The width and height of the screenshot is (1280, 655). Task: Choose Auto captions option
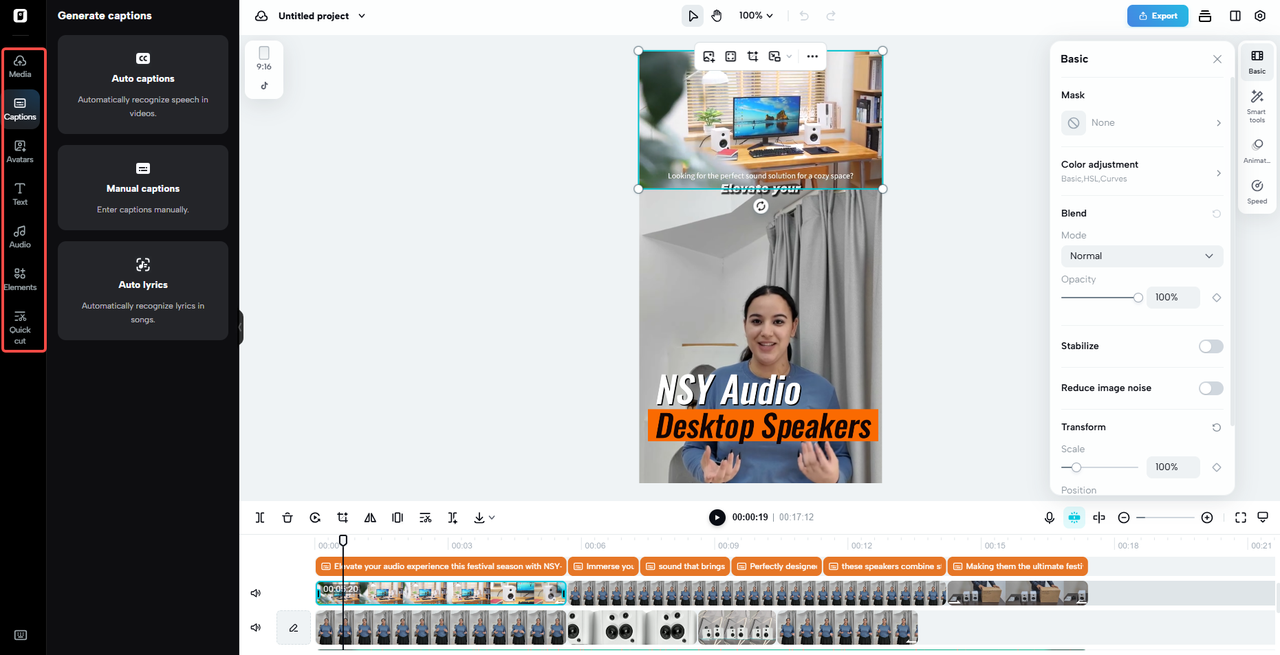(x=143, y=85)
